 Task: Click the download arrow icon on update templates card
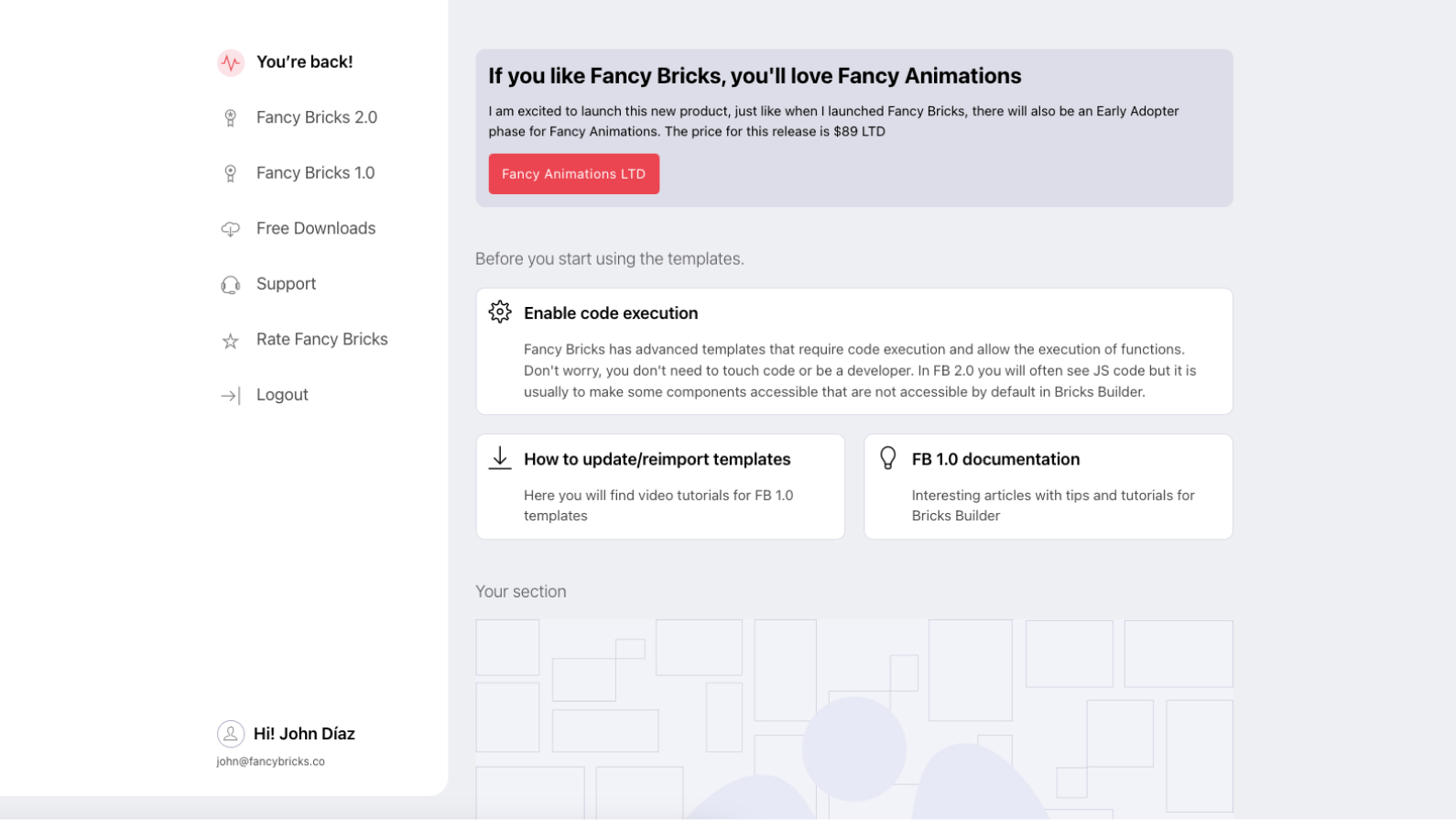(x=500, y=458)
